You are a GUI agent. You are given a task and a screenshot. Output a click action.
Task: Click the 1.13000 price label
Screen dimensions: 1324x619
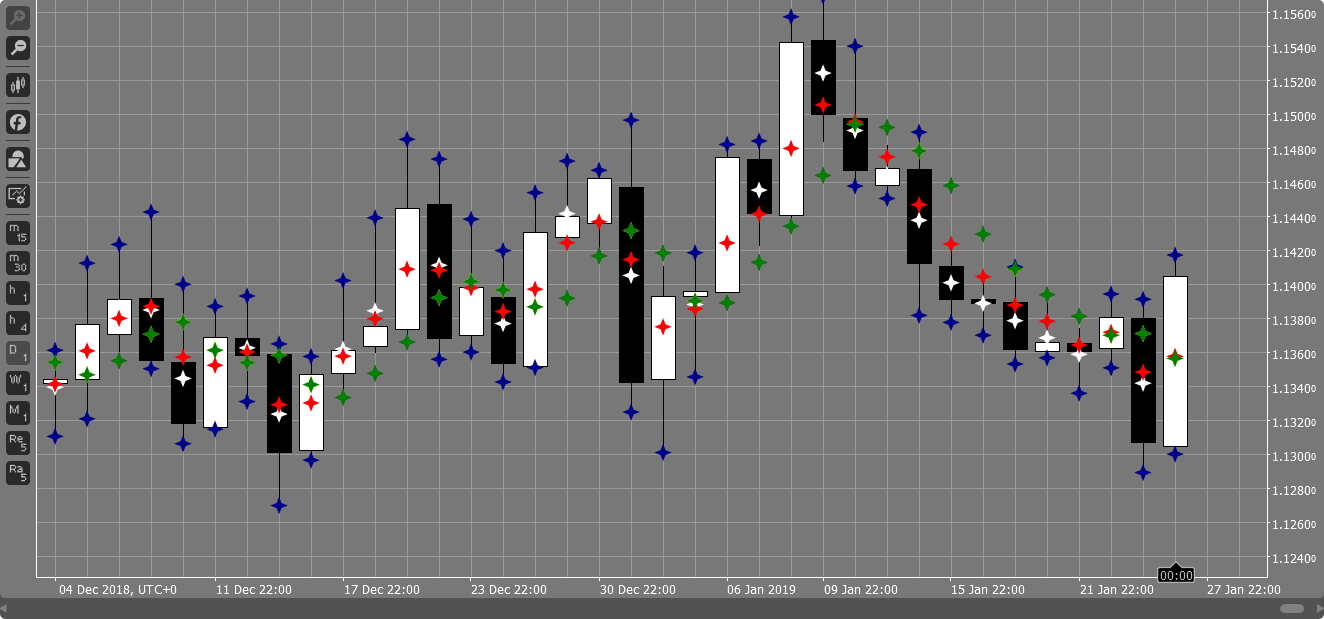pyautogui.click(x=1293, y=456)
